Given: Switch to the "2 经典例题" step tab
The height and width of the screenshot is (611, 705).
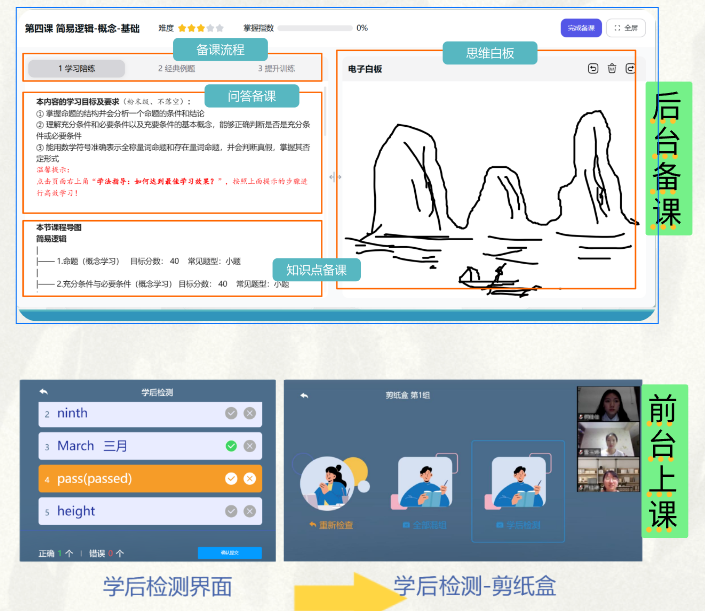Looking at the screenshot, I should [176, 68].
